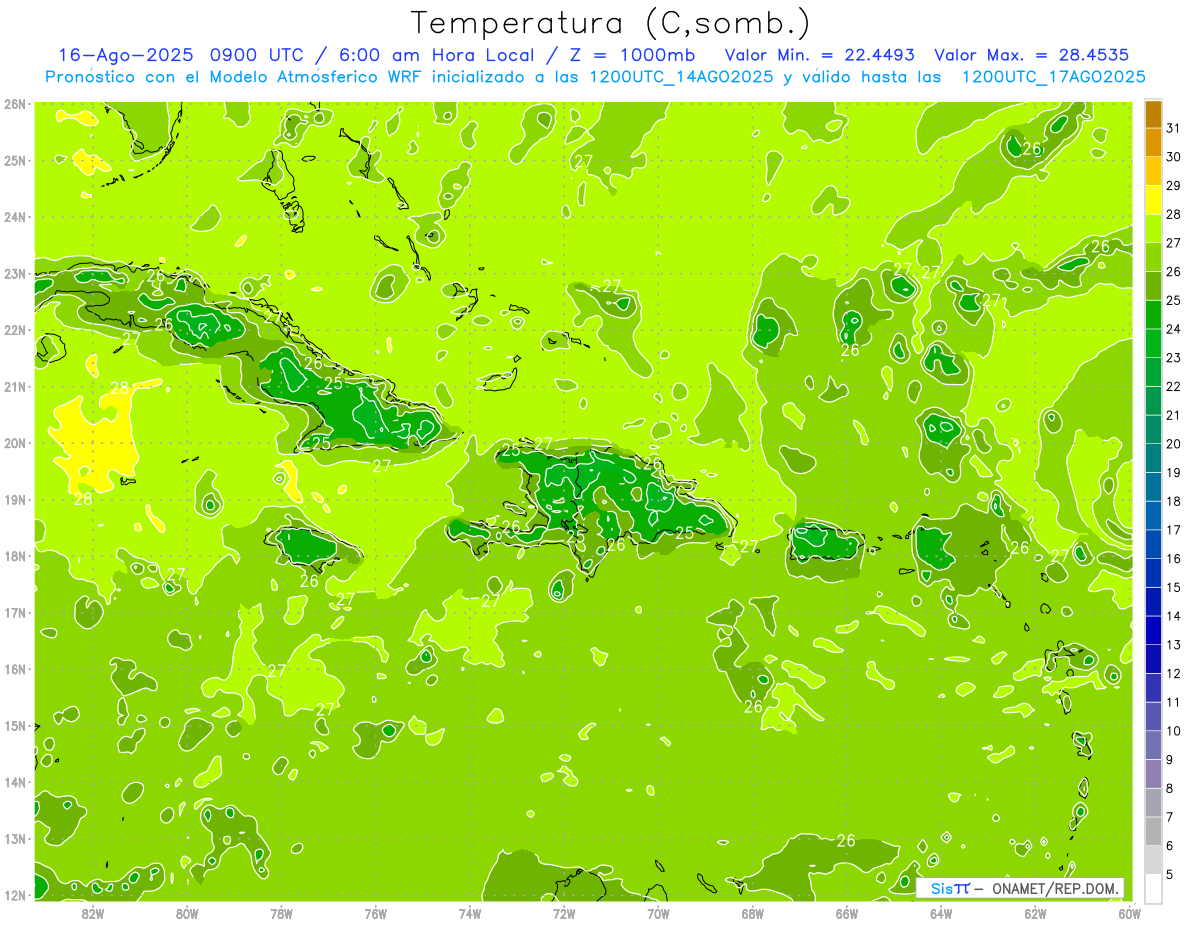Image resolution: width=1200 pixels, height=927 pixels.
Task: Click latitude label '12N'
Action: pos(15,896)
